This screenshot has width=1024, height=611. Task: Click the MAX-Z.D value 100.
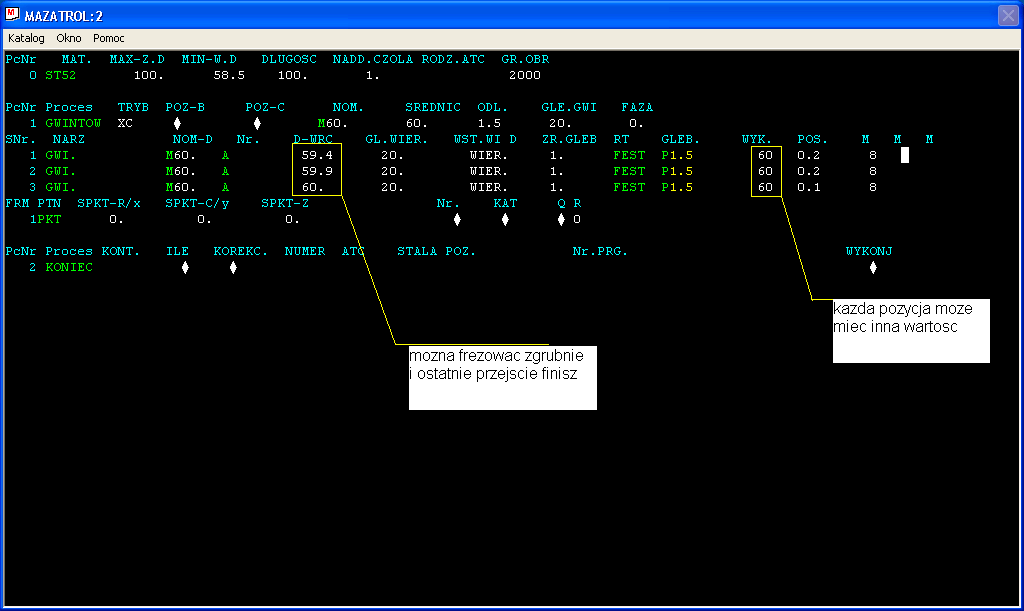[x=149, y=75]
